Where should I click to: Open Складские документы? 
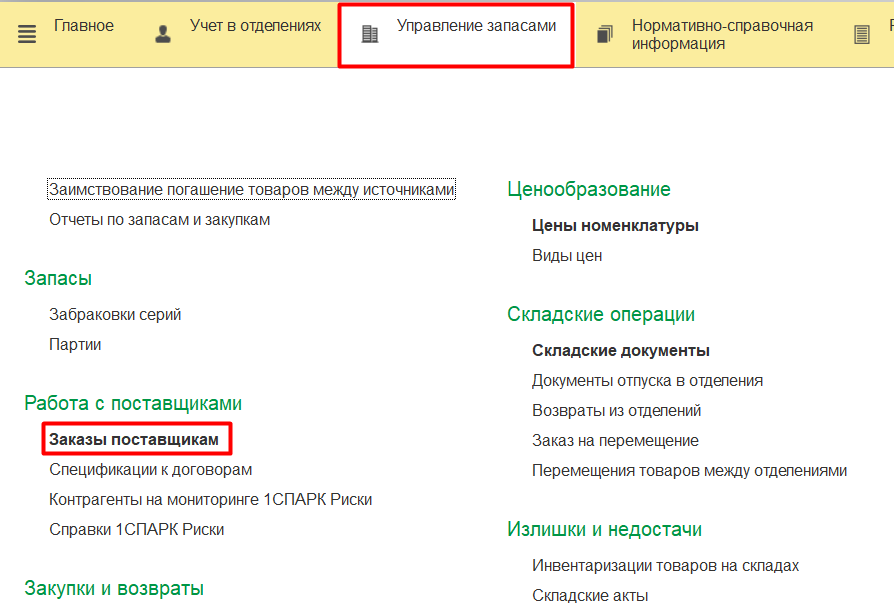pyautogui.click(x=620, y=350)
